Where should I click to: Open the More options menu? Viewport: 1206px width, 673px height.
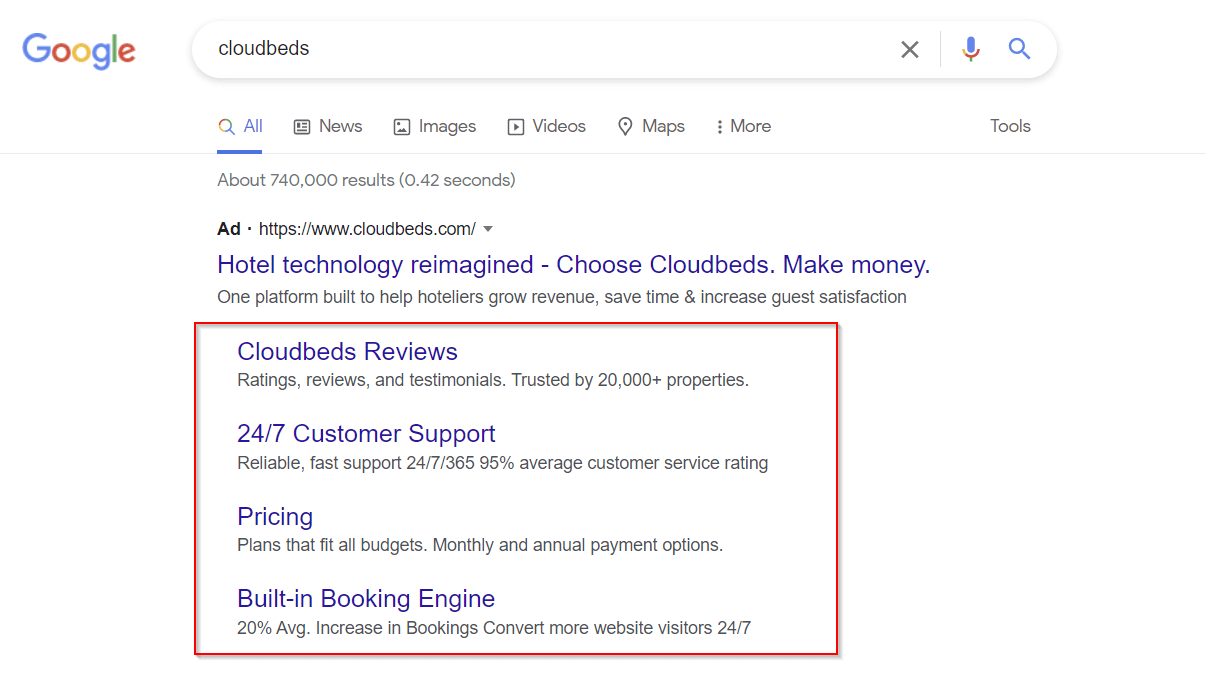(743, 127)
